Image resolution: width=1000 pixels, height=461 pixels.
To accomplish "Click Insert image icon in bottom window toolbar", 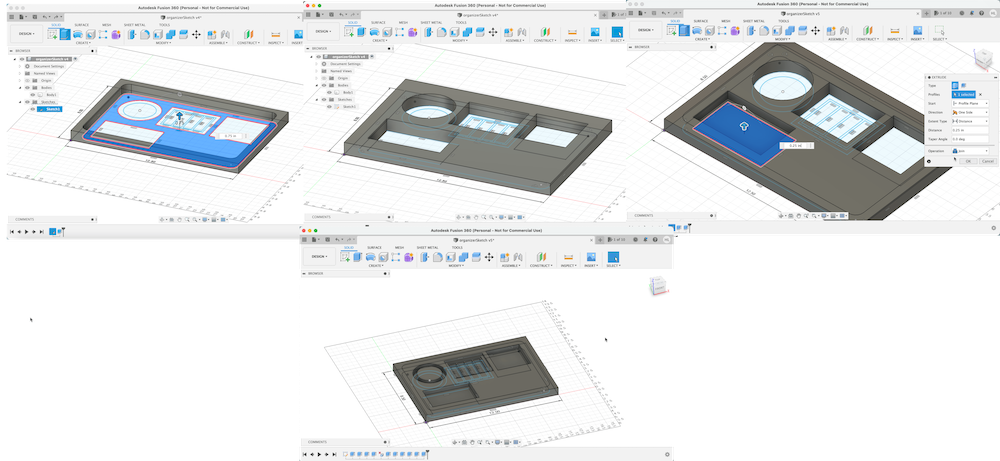I will tap(589, 256).
